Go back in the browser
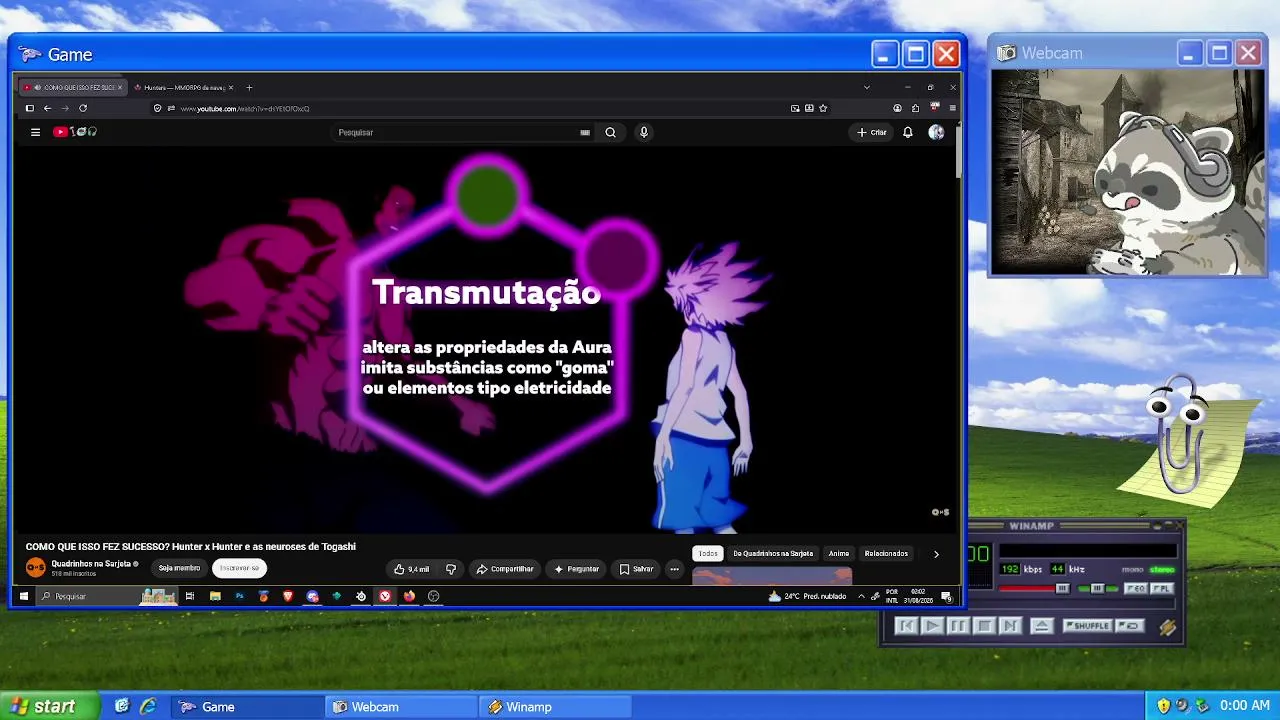This screenshot has height=720, width=1280. [47, 108]
